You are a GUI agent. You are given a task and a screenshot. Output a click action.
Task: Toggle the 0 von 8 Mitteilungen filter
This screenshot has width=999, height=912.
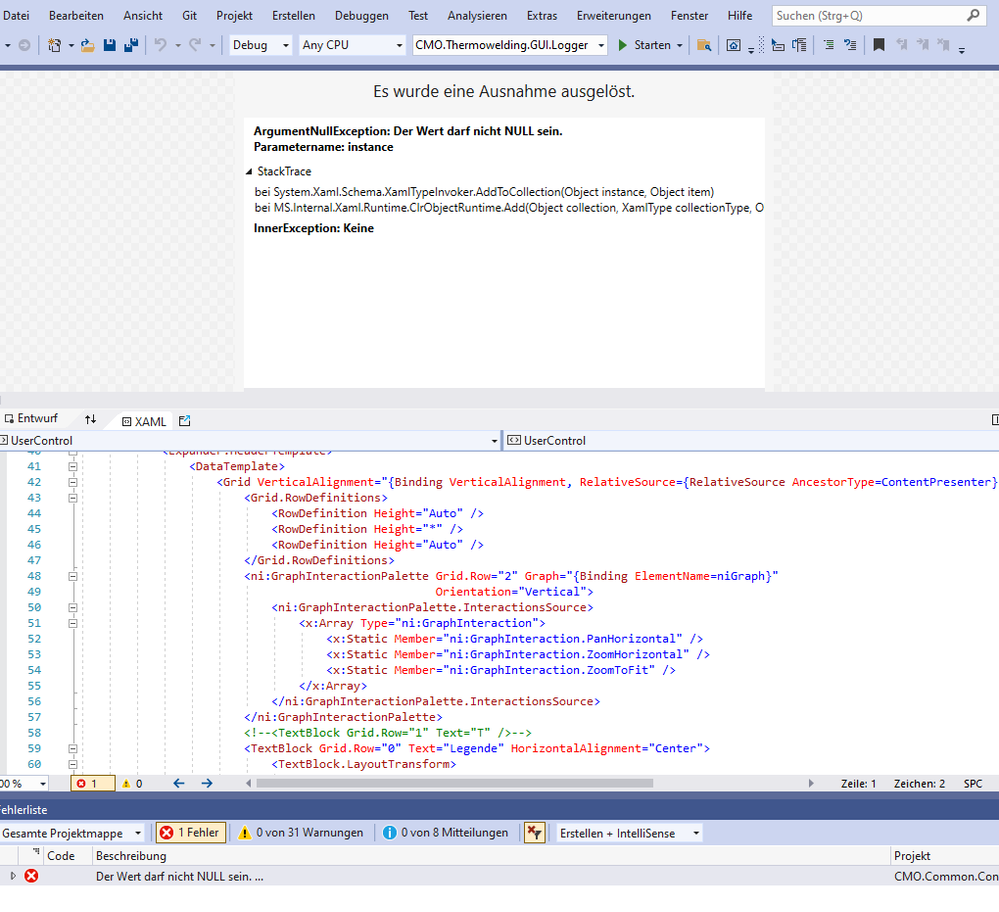446,833
